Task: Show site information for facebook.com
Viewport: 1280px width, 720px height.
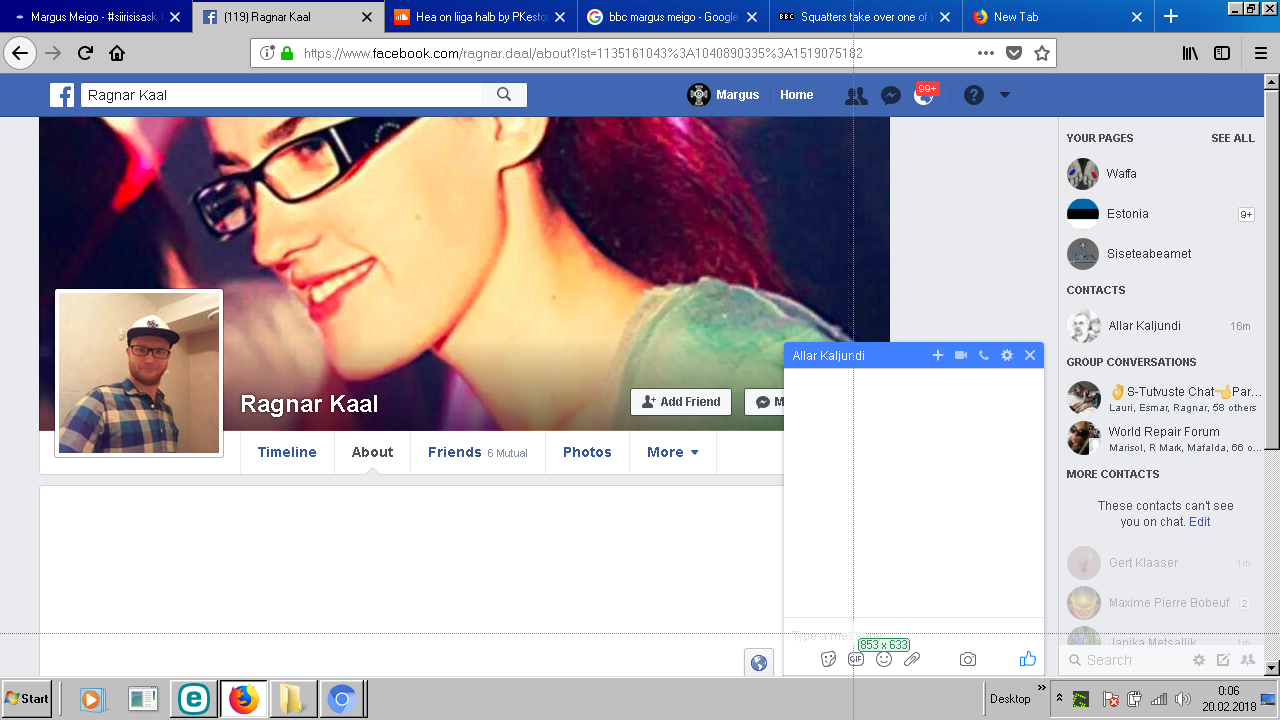Action: click(x=267, y=53)
